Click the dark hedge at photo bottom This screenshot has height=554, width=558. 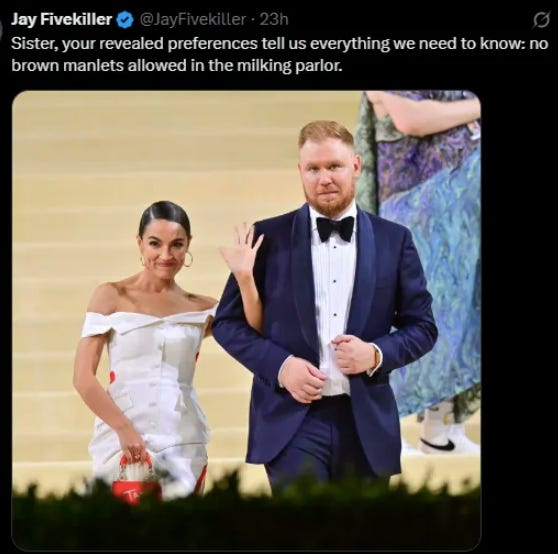(x=246, y=516)
